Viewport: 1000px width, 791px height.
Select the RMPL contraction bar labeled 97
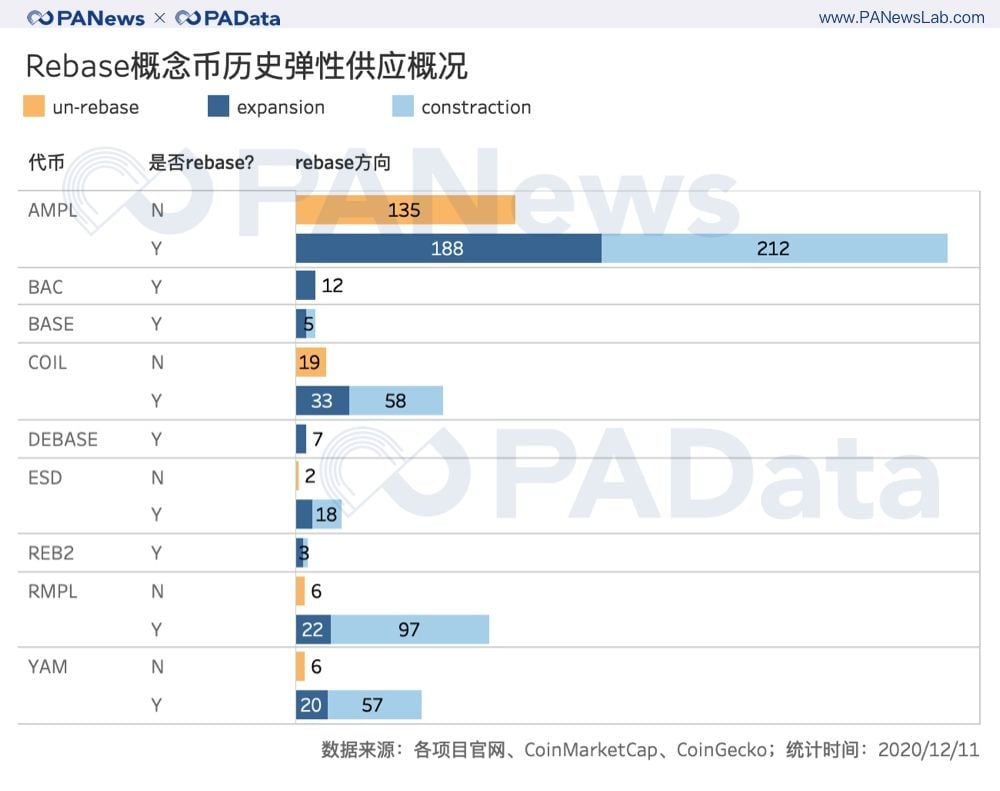click(x=409, y=629)
